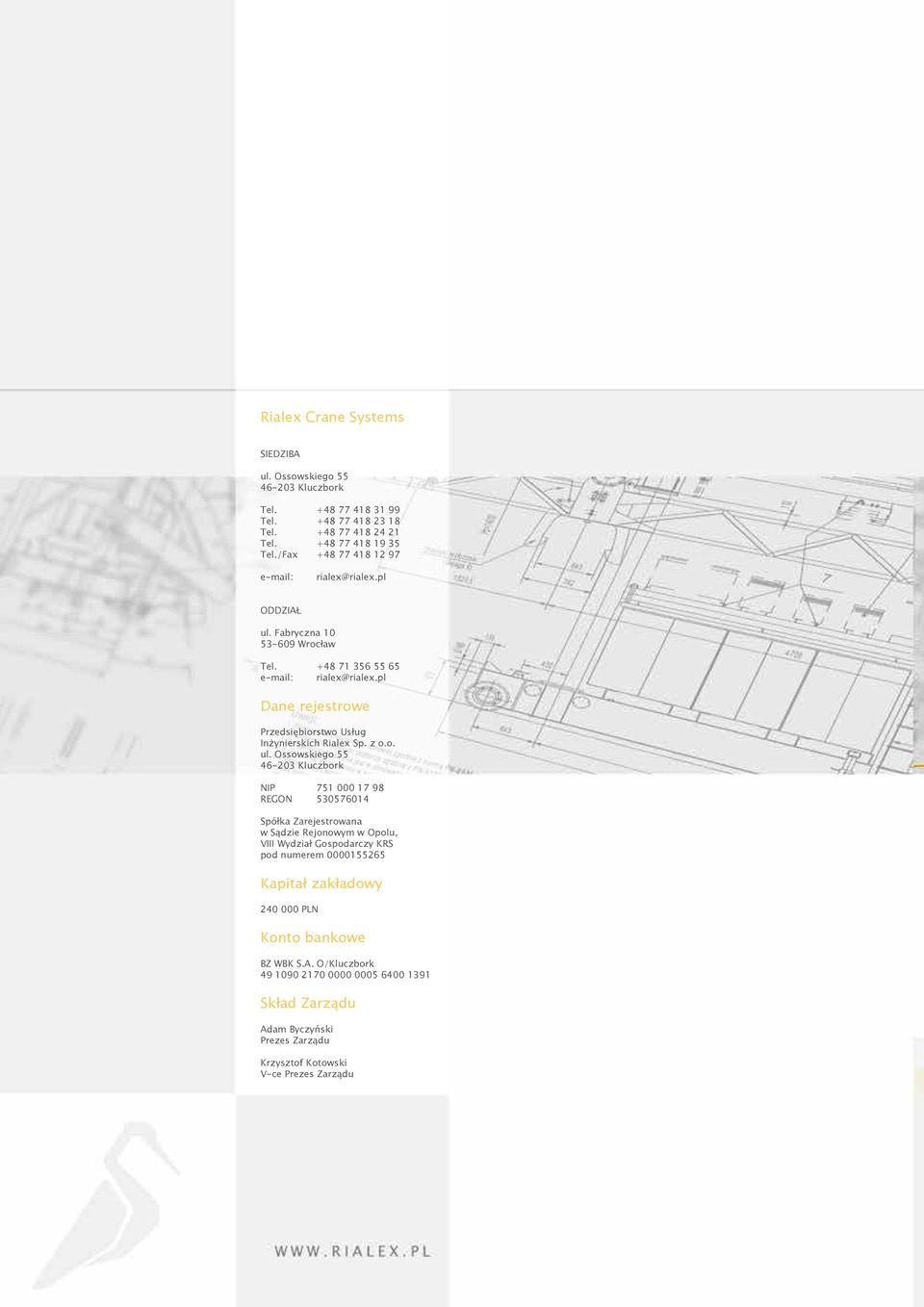
Task: Select 'BZ WBK S.A. O/Kluczbork' bank name
Action: (317, 963)
